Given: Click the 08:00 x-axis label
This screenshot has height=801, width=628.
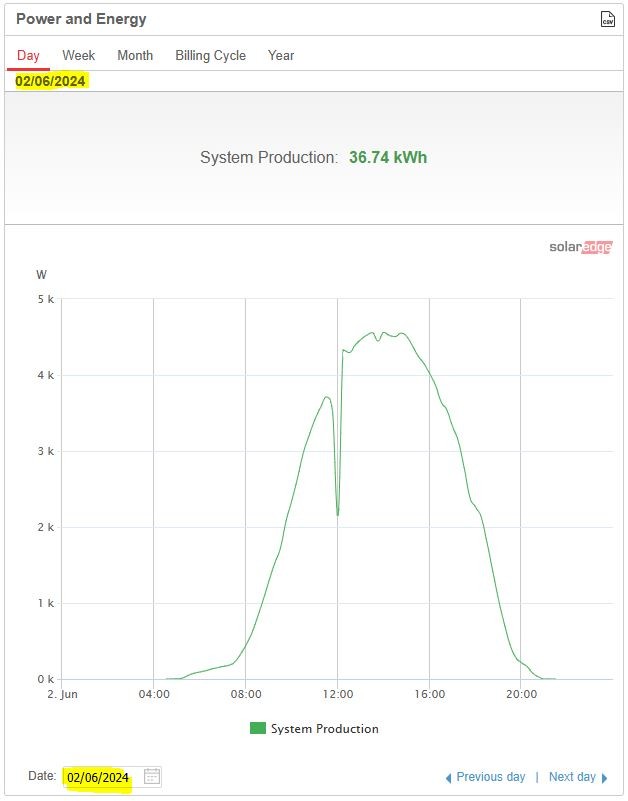Looking at the screenshot, I should point(246,694).
